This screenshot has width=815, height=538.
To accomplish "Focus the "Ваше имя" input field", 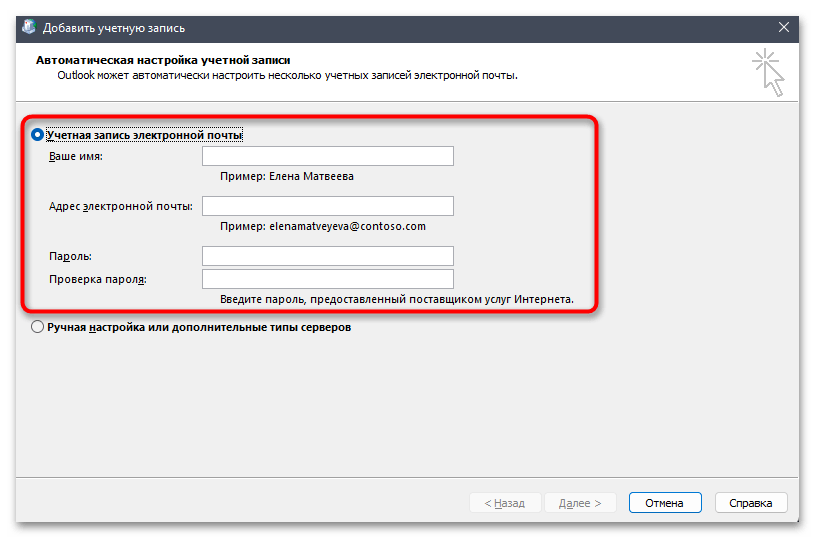I will pos(327,156).
